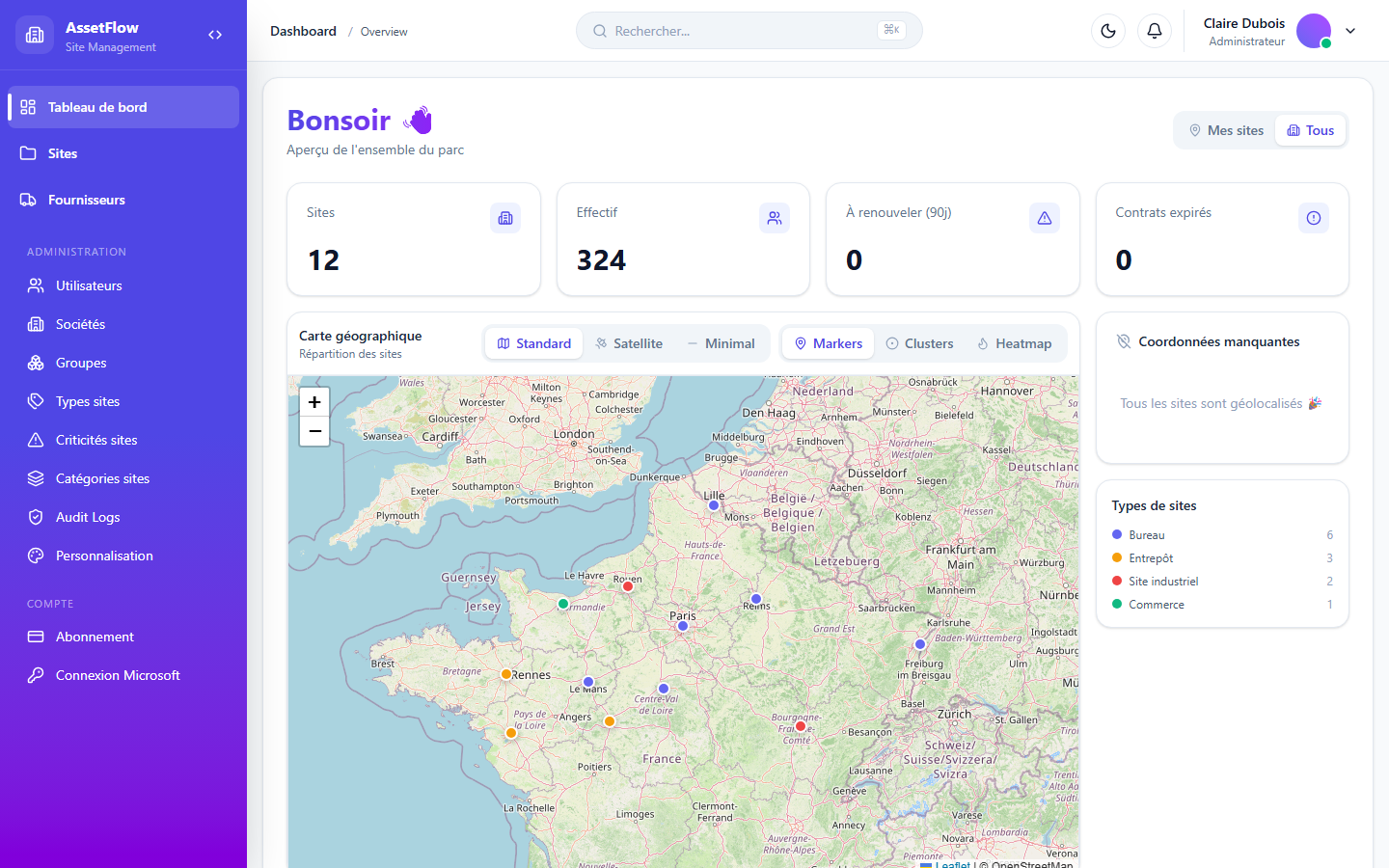Image resolution: width=1389 pixels, height=868 pixels.
Task: Click the Dashboard breadcrumb
Action: coord(303,31)
